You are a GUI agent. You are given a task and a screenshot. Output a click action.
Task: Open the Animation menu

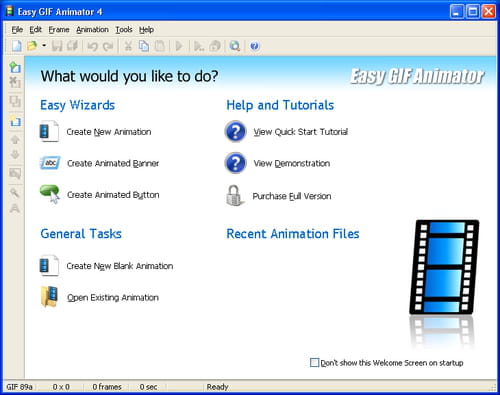coord(92,30)
